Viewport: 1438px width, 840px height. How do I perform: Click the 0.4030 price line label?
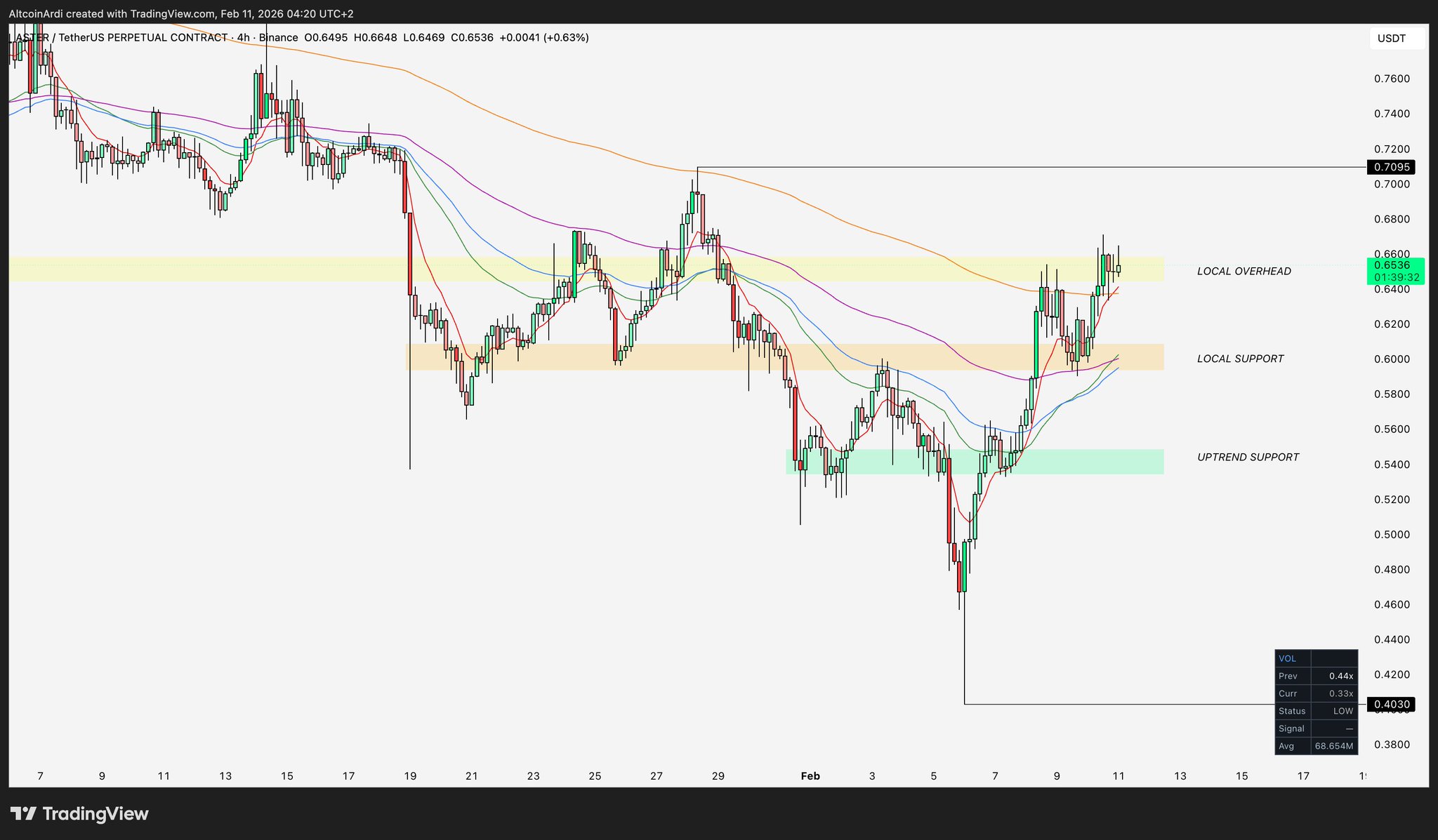tap(1391, 704)
